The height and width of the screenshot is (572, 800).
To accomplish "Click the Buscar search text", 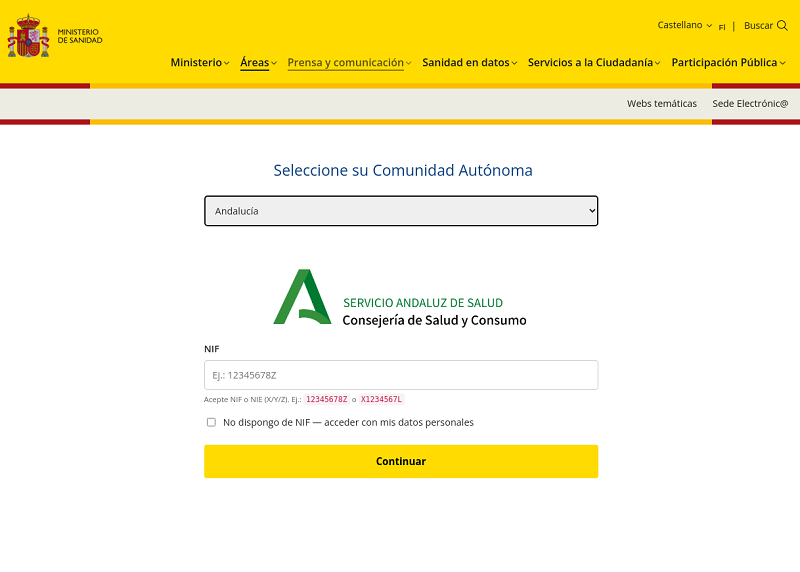I will pos(758,25).
